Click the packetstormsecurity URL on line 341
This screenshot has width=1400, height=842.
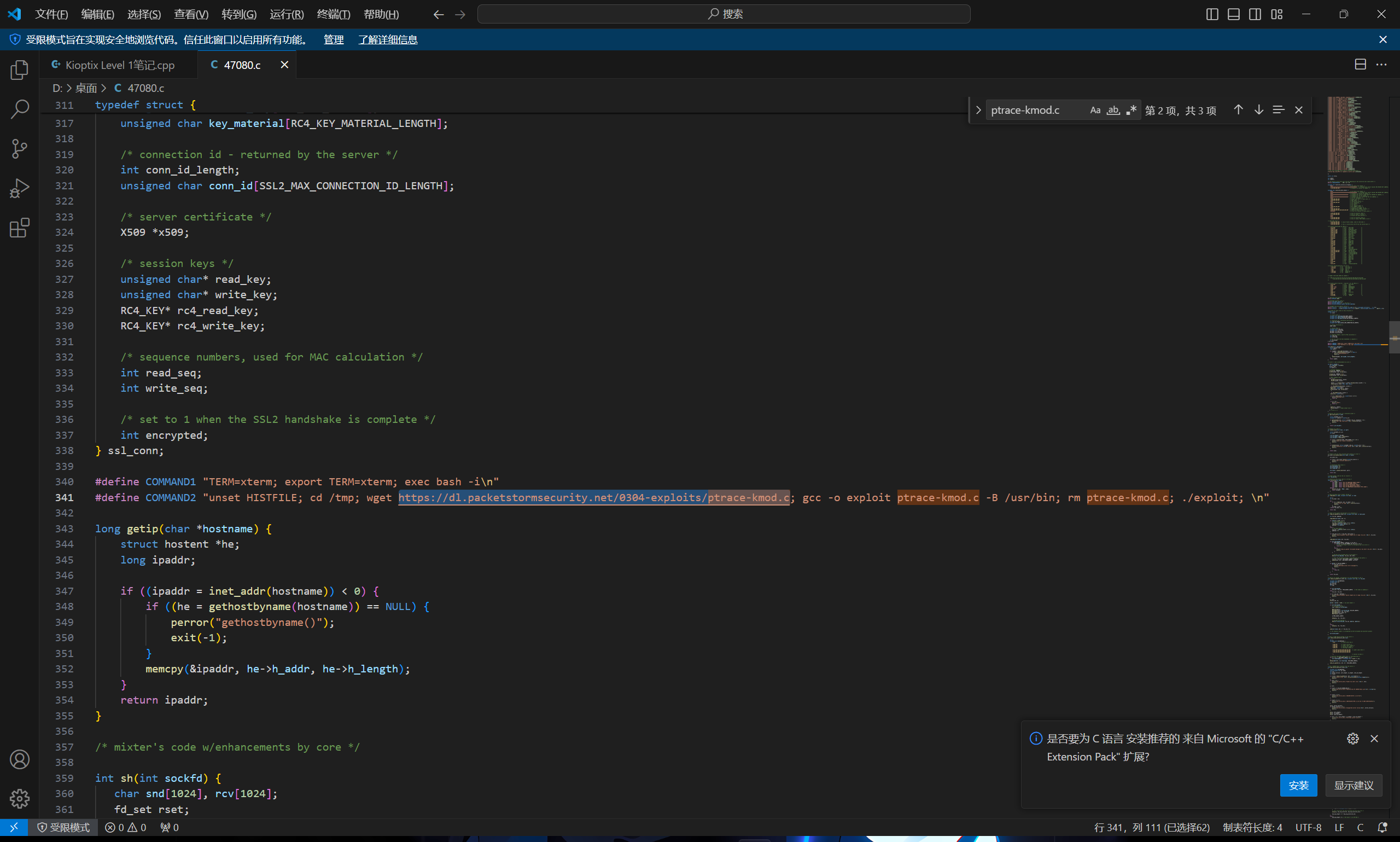(x=594, y=498)
